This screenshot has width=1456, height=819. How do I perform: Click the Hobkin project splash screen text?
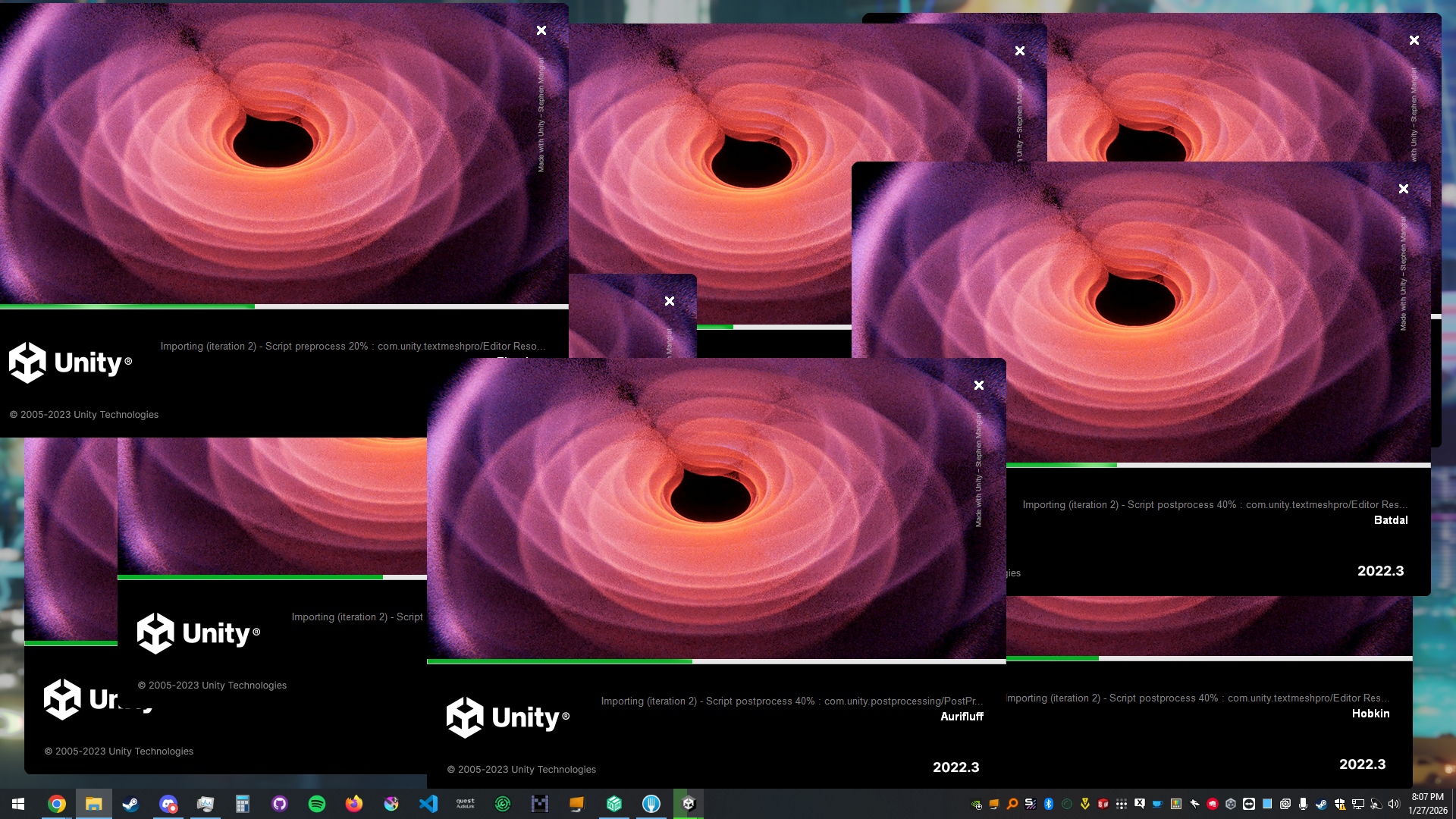[x=1370, y=714]
